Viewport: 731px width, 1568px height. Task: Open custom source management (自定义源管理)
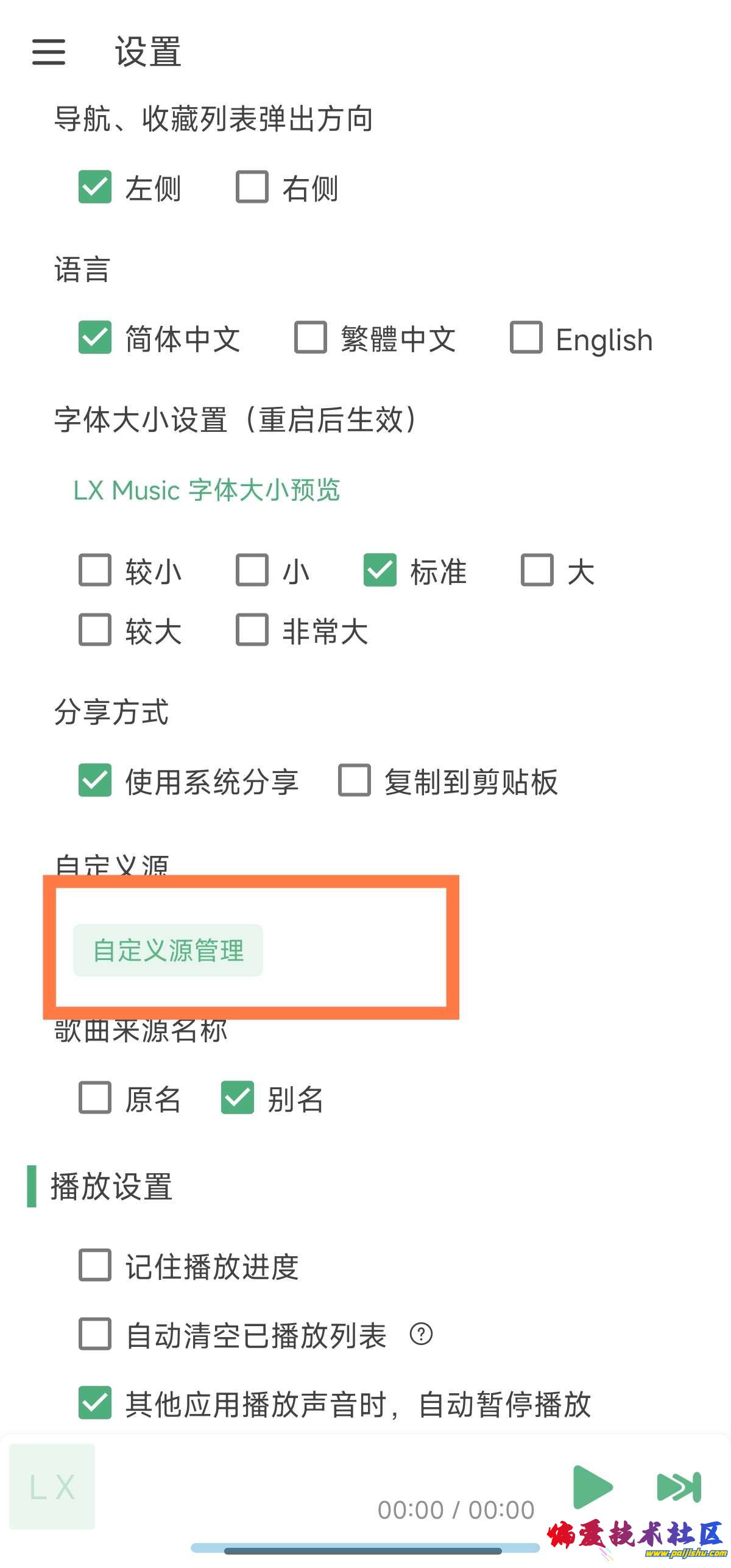coord(168,950)
